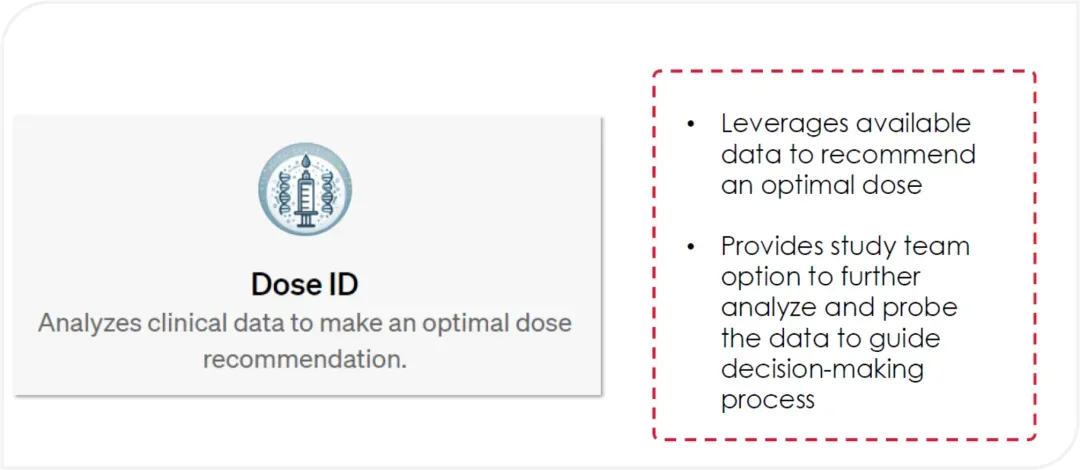The height and width of the screenshot is (470, 1080).
Task: Click the 'Analyzes clinical data' description line
Action: [x=304, y=323]
